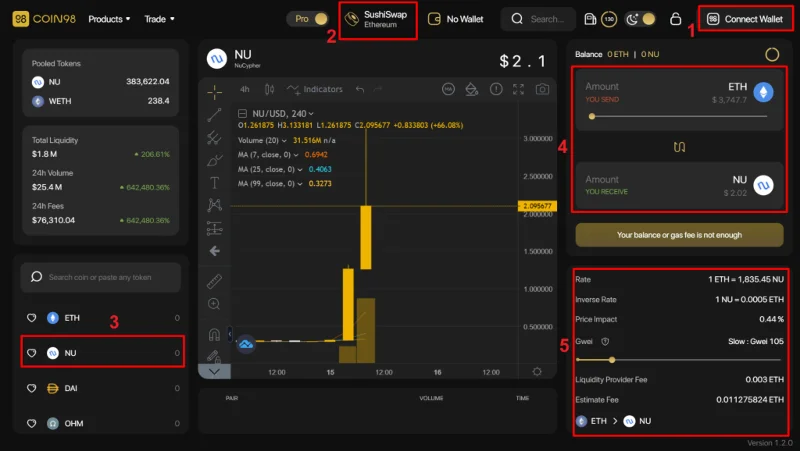Take a chart snapshot with camera icon

tap(542, 89)
